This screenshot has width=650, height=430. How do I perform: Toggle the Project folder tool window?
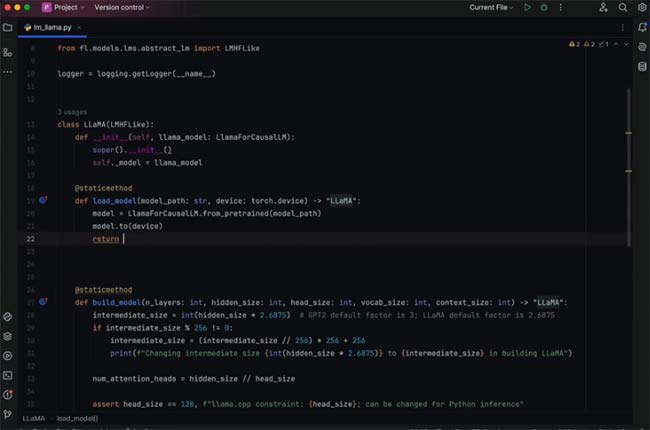point(8,27)
